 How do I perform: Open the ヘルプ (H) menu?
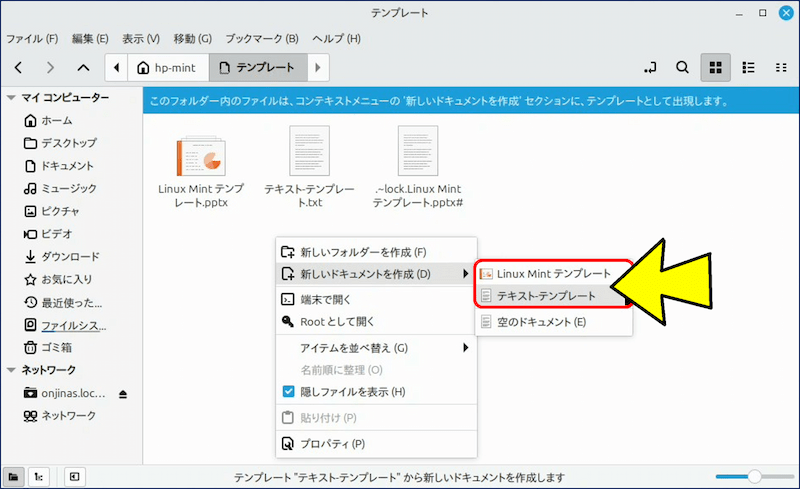click(336, 39)
